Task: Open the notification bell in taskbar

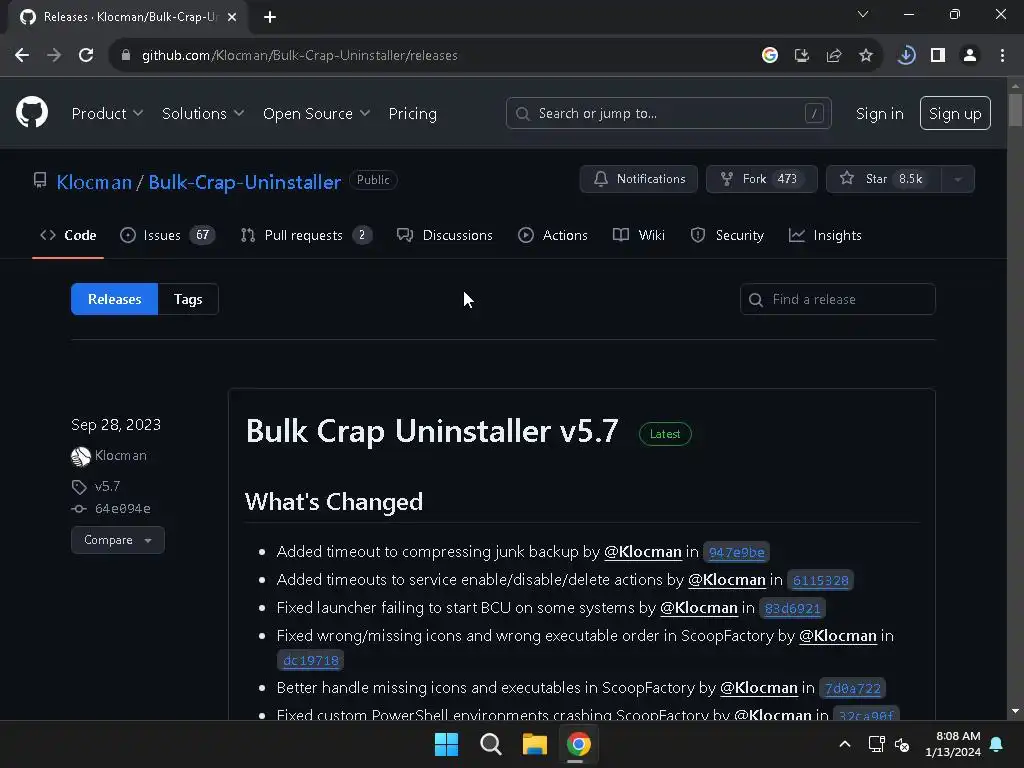Action: tap(997, 744)
